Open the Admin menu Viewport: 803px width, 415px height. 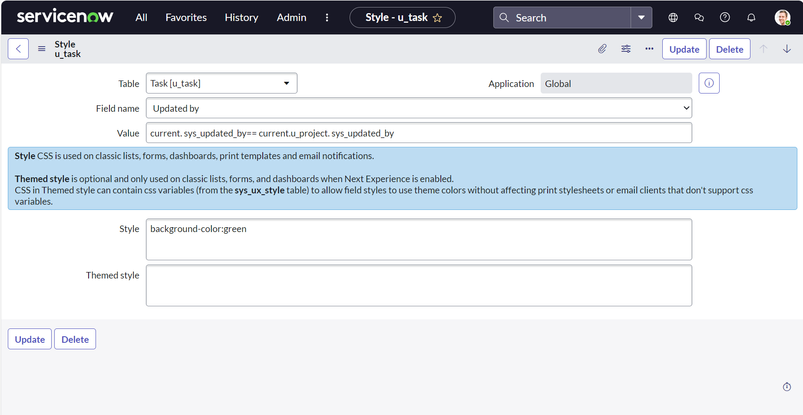291,17
